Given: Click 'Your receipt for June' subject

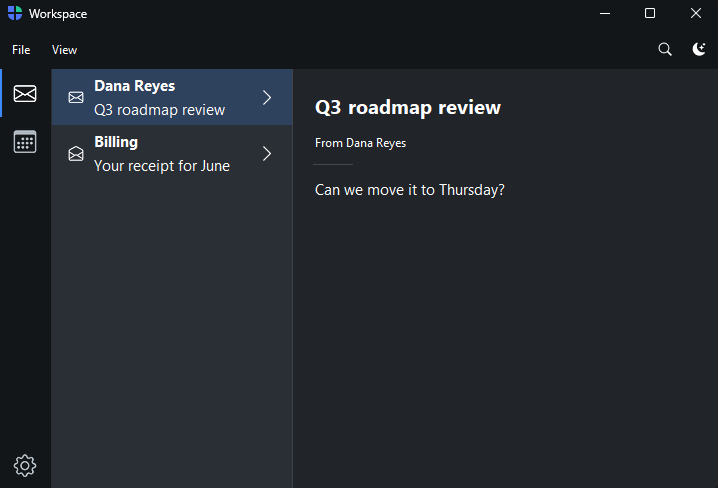Looking at the screenshot, I should coord(162,166).
